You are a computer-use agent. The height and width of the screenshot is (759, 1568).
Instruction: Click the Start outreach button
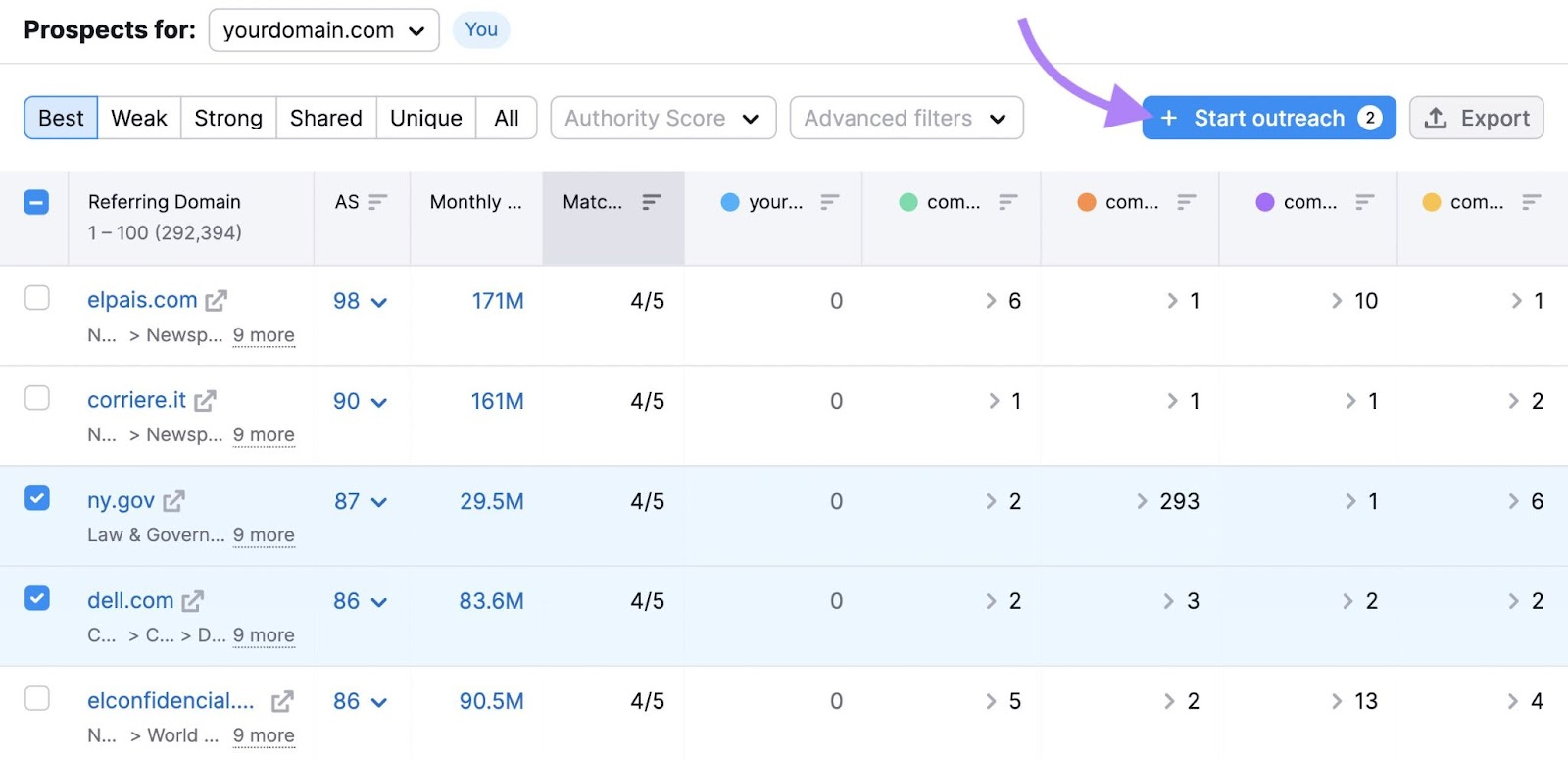(1268, 118)
